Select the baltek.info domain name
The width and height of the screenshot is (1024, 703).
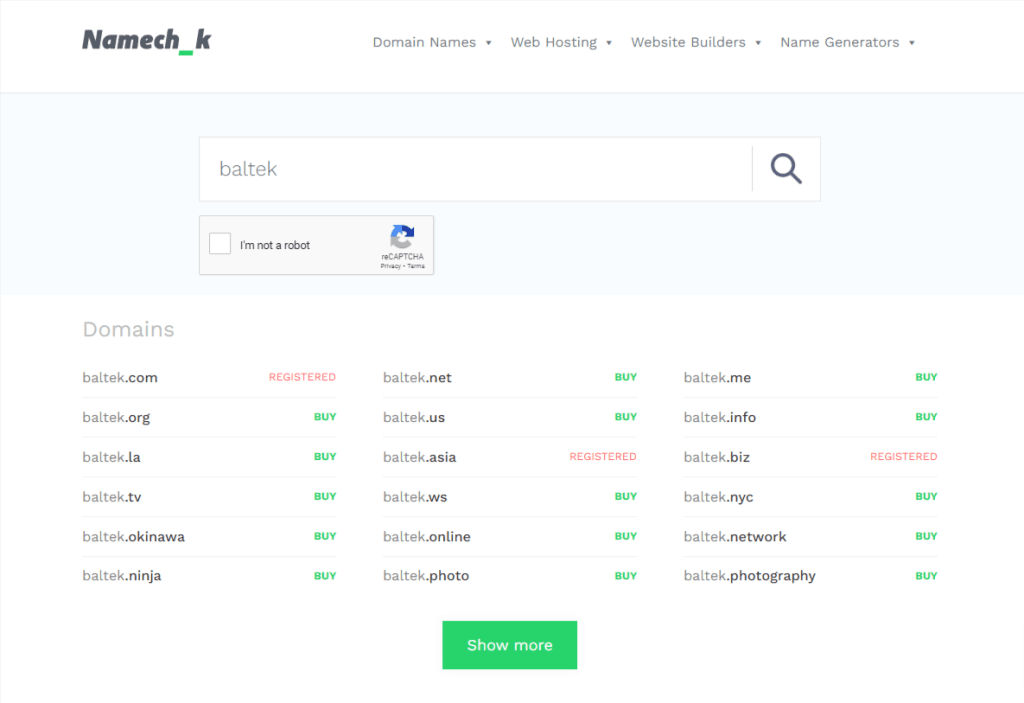click(x=720, y=417)
